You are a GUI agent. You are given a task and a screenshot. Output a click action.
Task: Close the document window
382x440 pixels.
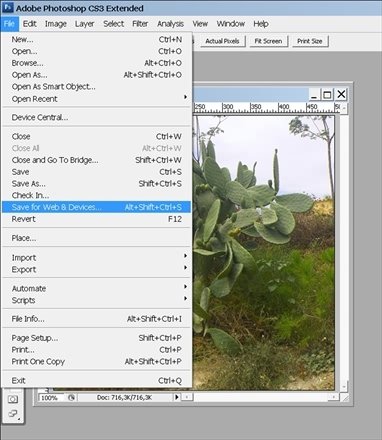[x=341, y=94]
